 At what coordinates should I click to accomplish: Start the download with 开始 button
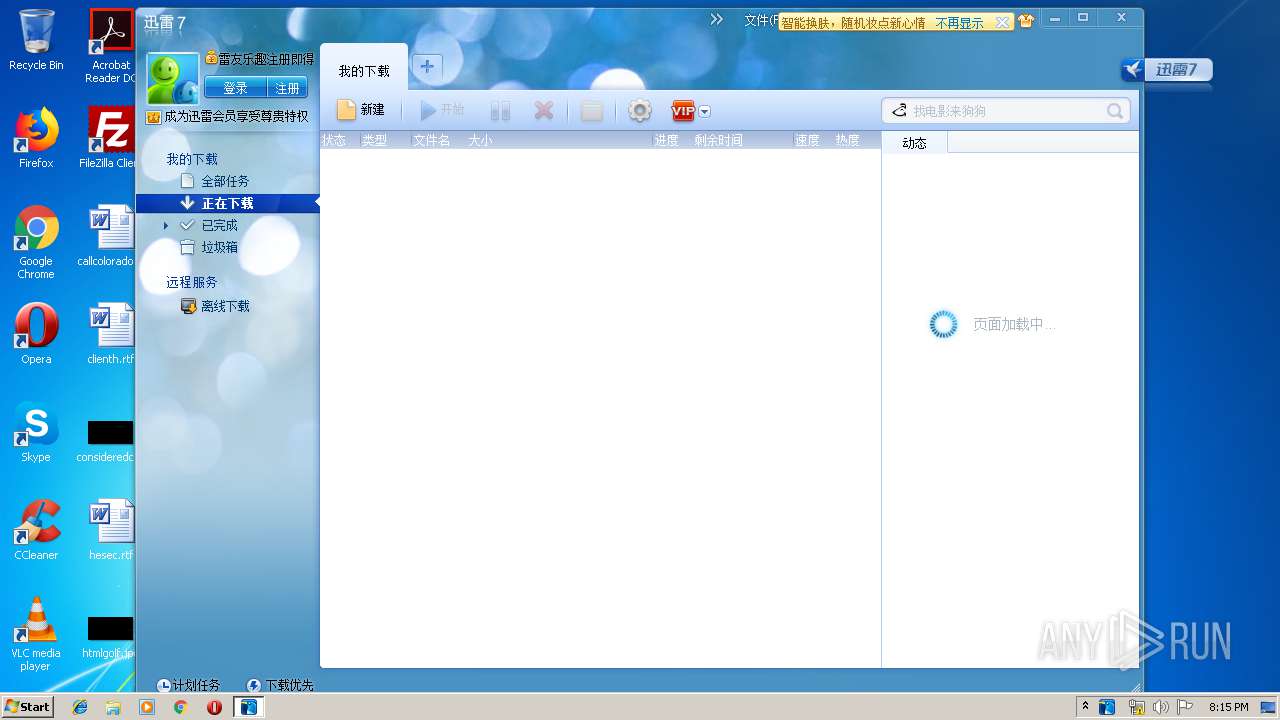(441, 110)
